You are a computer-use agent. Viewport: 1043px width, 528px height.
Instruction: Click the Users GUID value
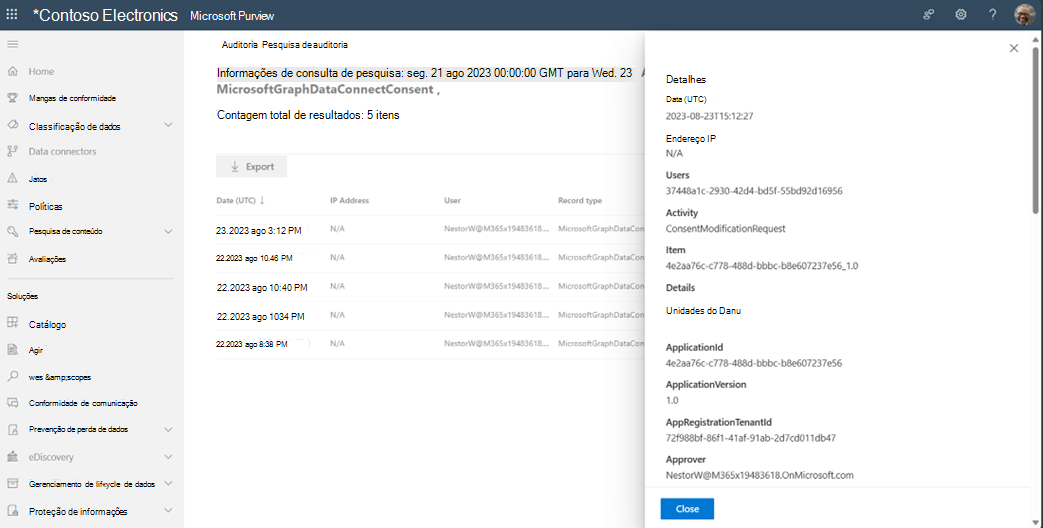pos(754,191)
